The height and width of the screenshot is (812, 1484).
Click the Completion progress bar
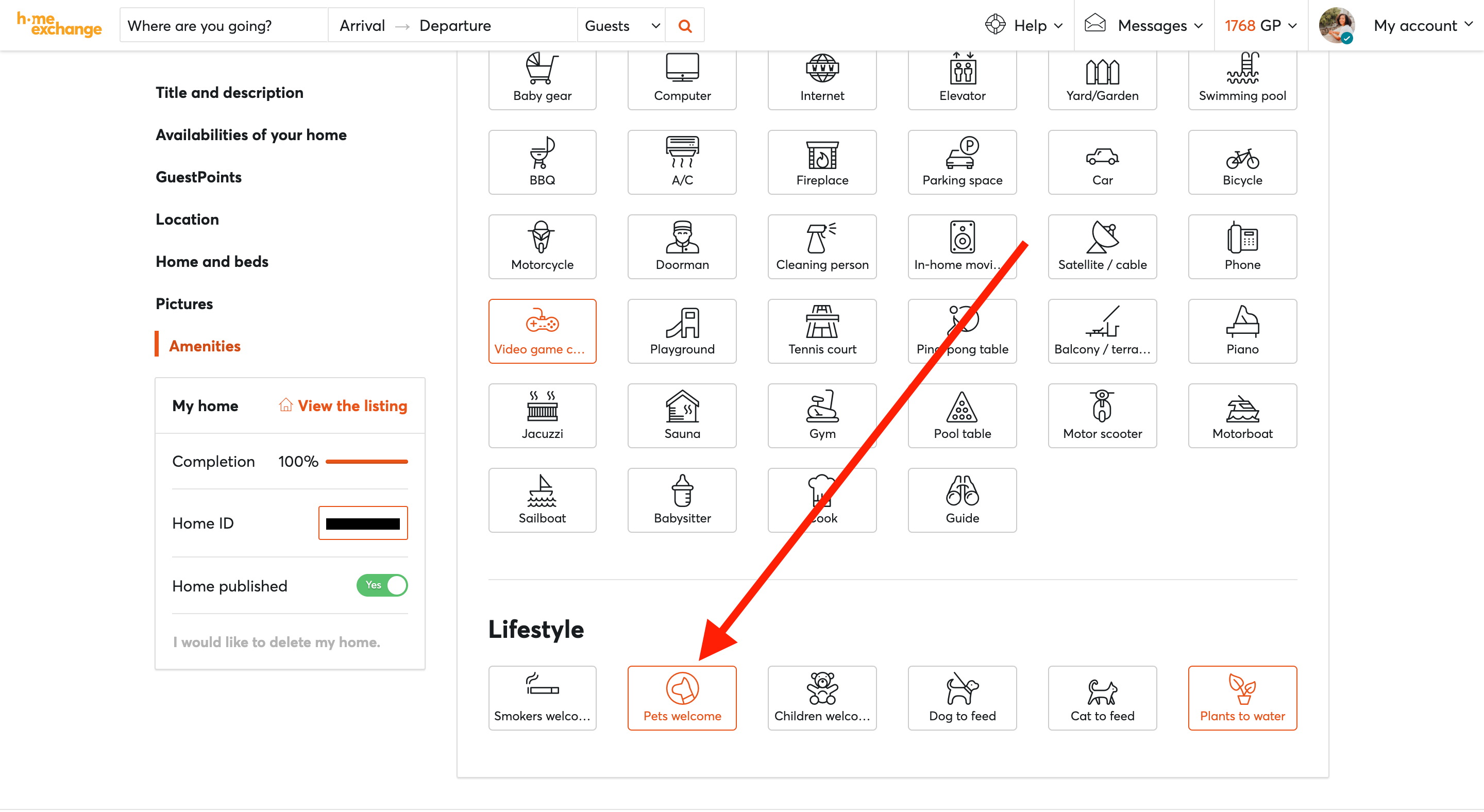tap(366, 462)
